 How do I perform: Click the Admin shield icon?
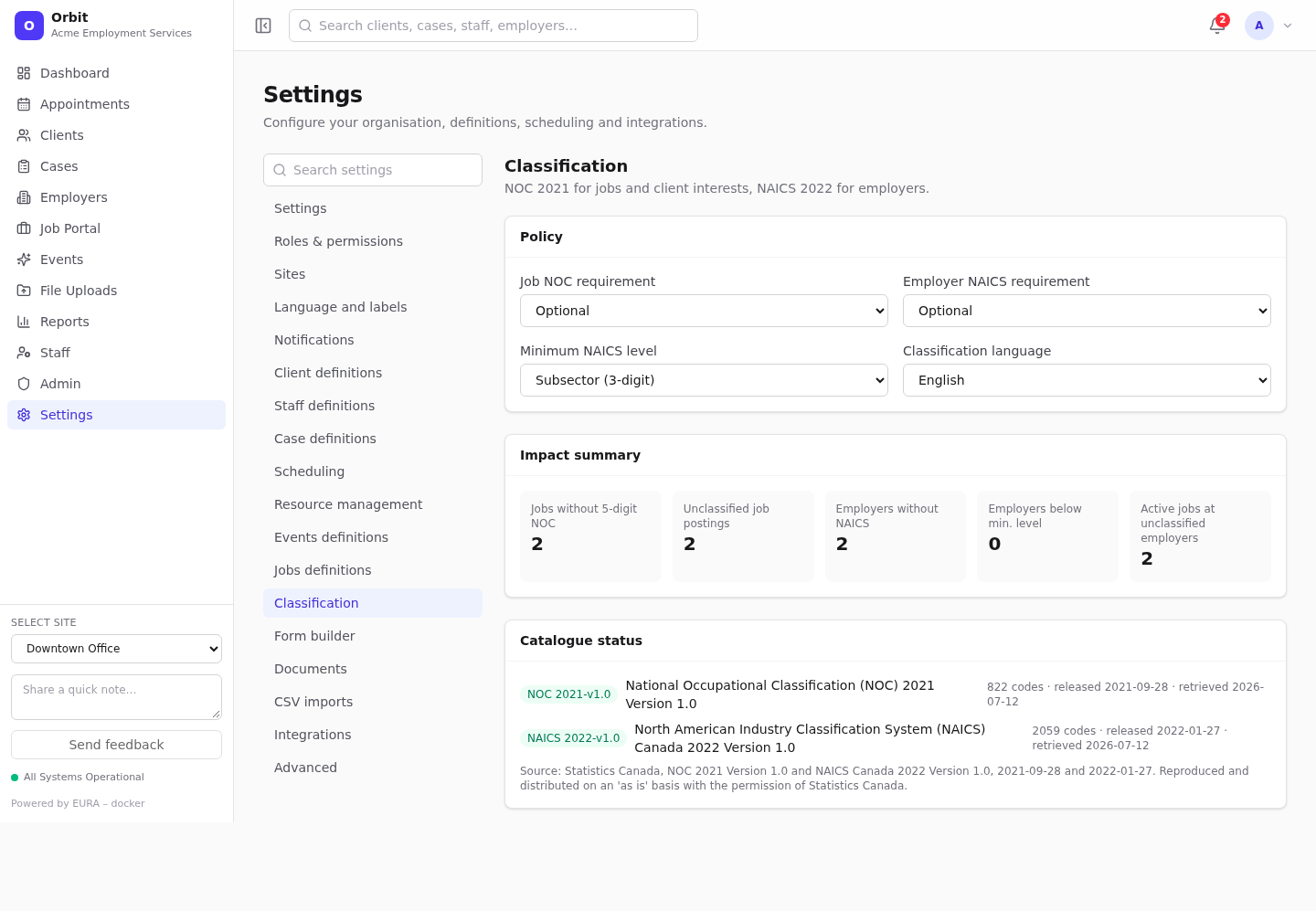[x=24, y=384]
